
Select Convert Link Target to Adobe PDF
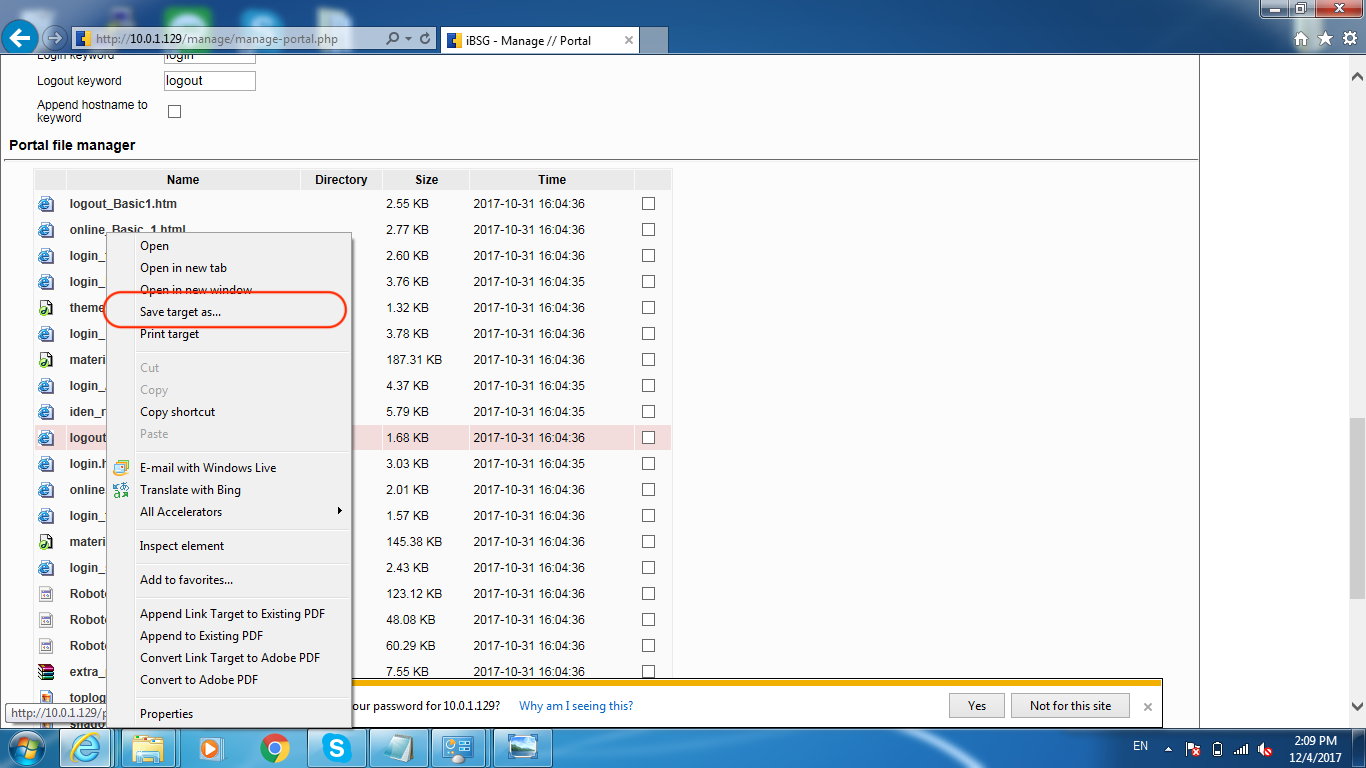230,658
